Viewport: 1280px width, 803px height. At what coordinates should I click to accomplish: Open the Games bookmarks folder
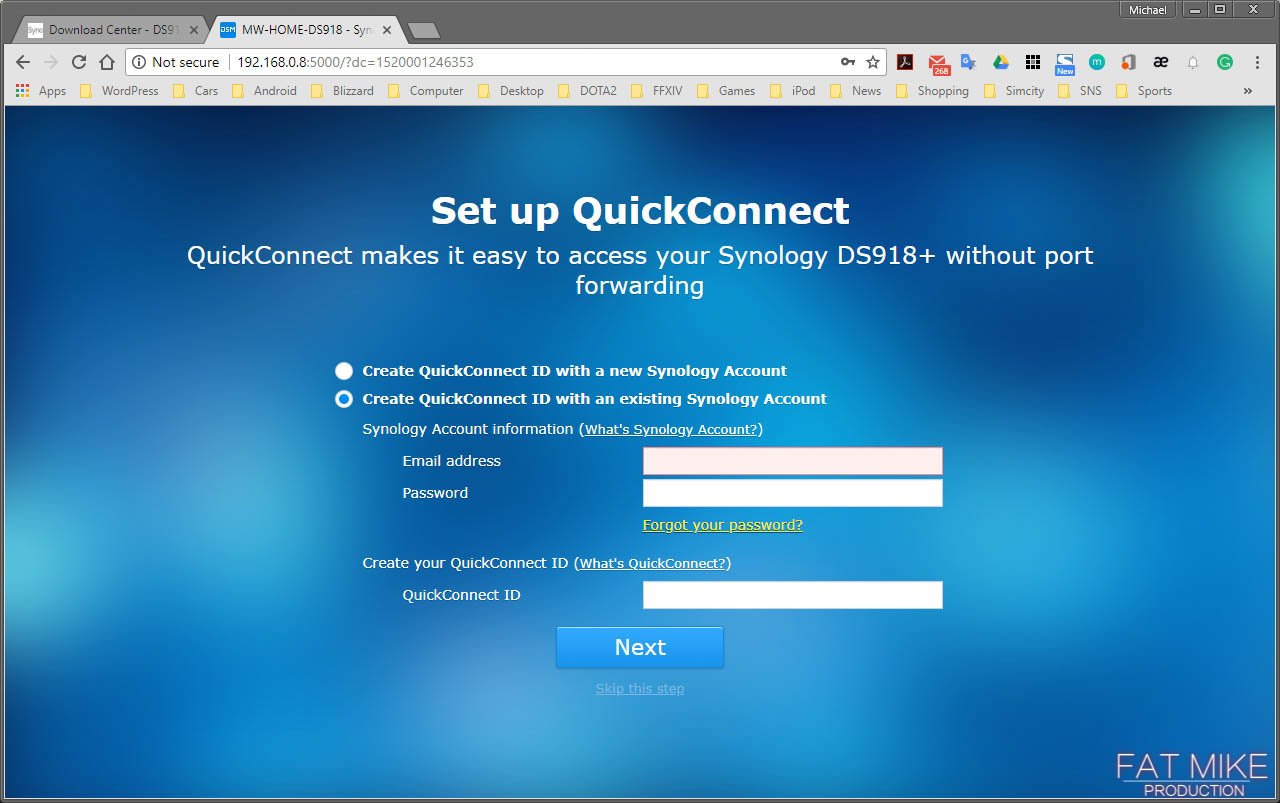tap(726, 90)
